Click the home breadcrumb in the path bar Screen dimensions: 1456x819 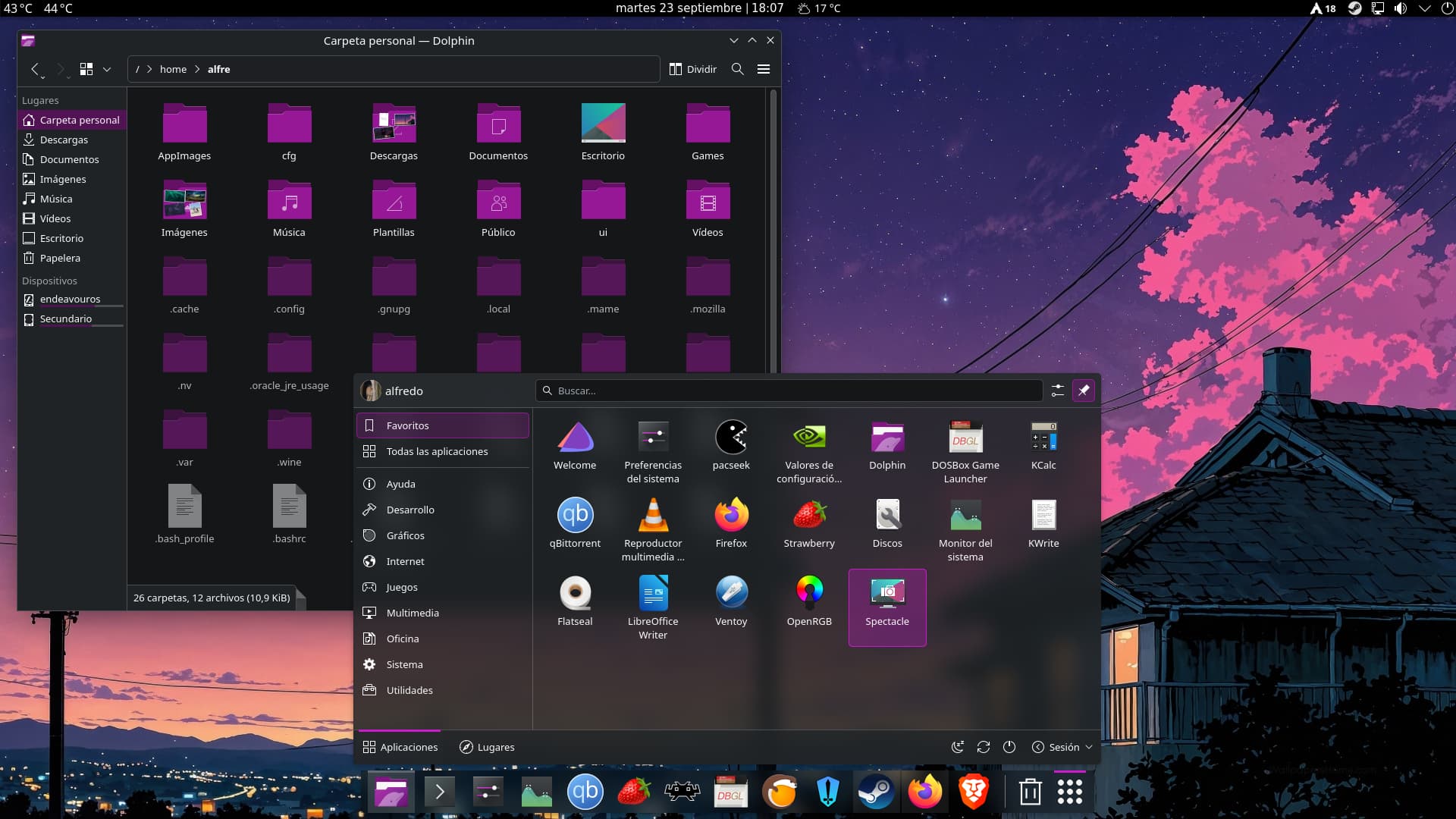173,69
